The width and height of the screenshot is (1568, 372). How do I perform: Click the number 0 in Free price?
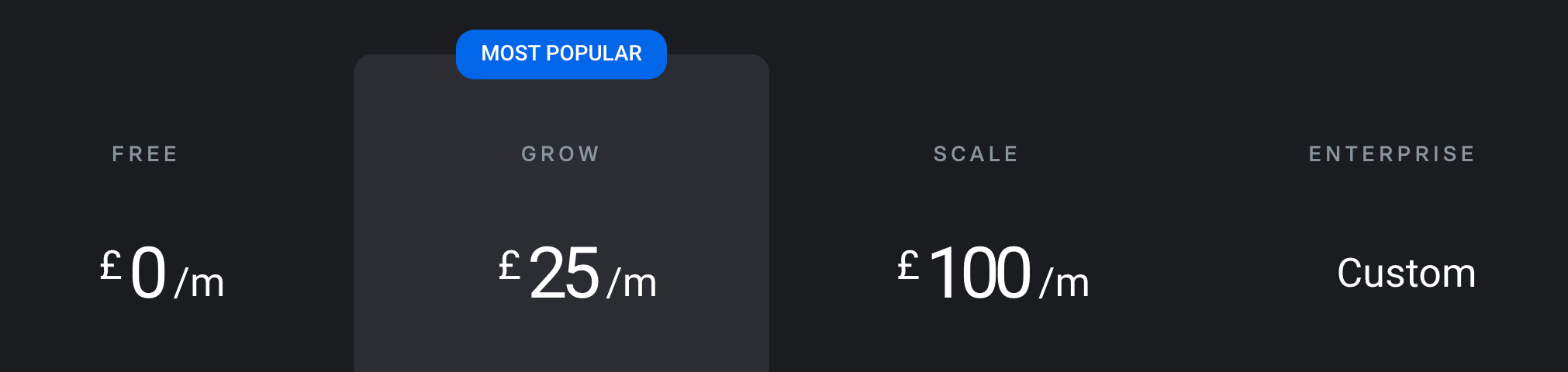(148, 273)
